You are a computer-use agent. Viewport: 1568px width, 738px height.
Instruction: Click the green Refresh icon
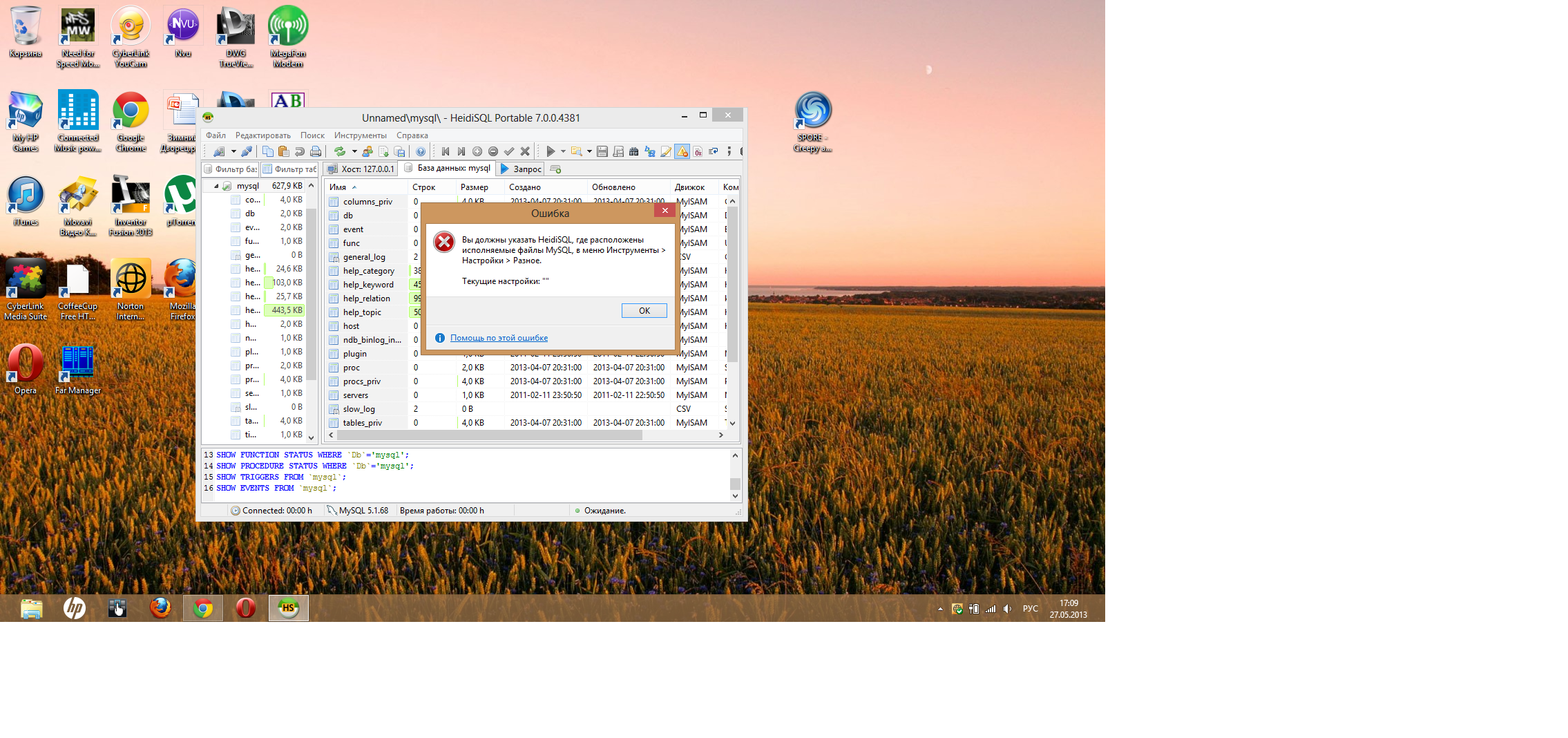tap(339, 151)
